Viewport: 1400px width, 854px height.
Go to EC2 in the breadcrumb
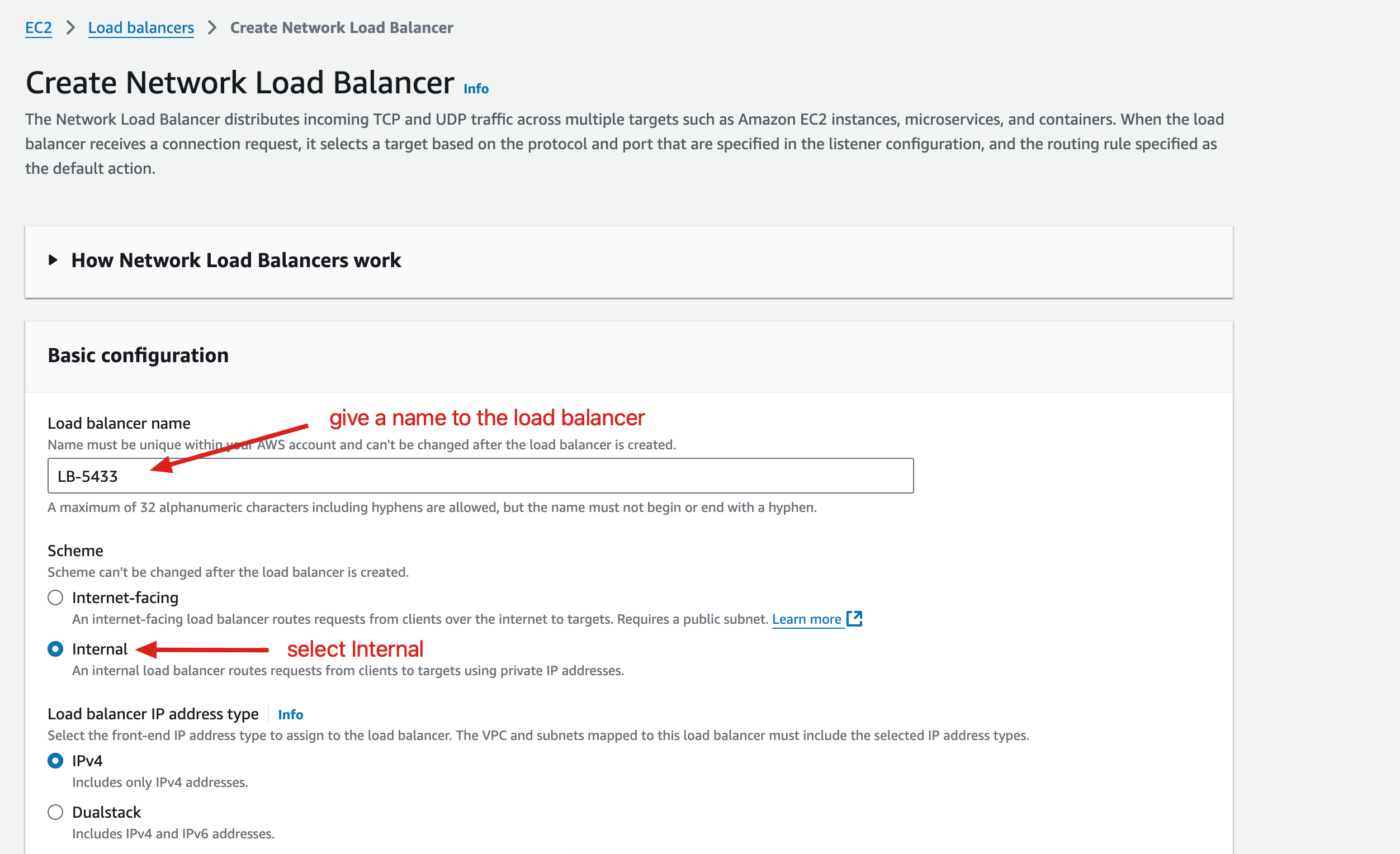coord(38,27)
